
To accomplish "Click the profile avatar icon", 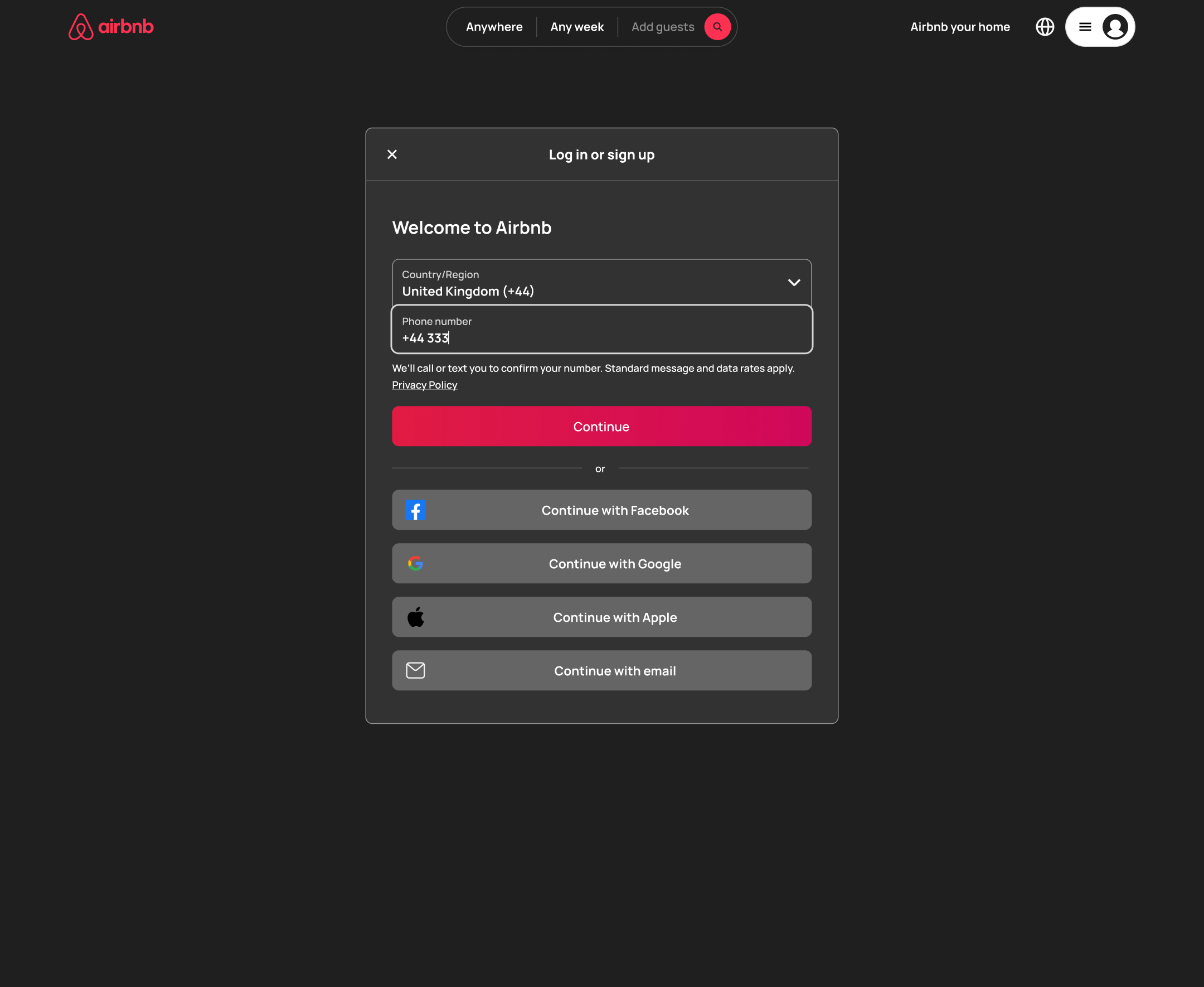I will click(x=1115, y=27).
